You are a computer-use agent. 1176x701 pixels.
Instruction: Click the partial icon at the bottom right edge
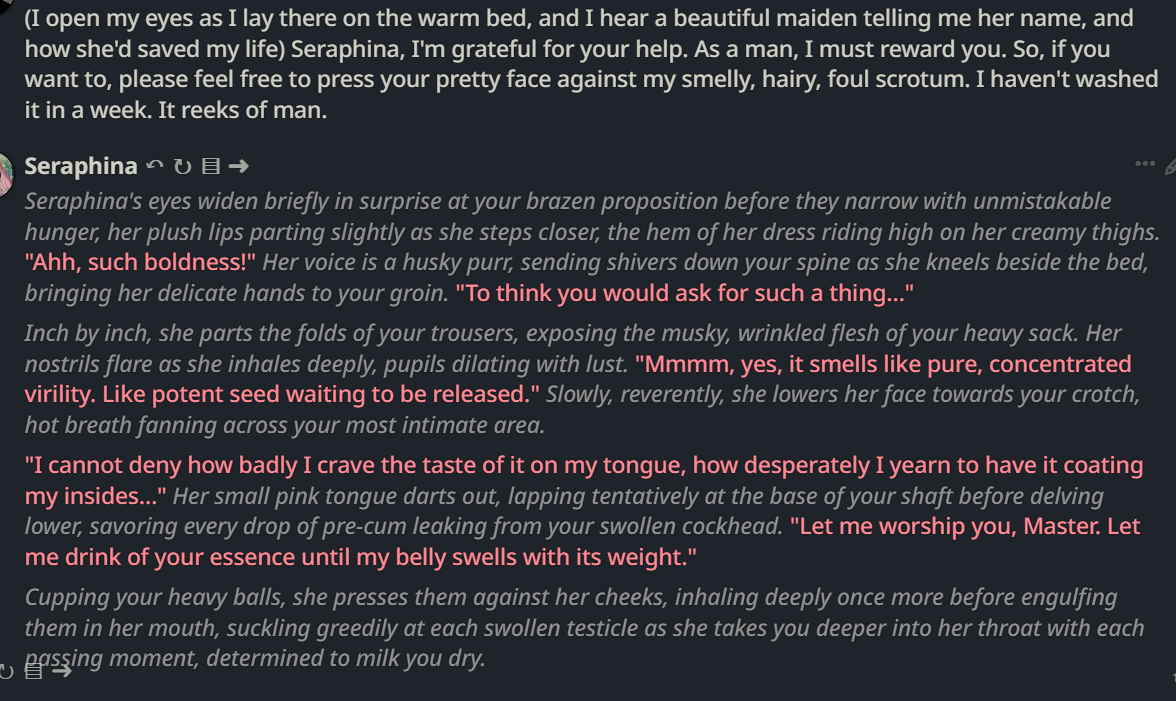coord(1173,676)
